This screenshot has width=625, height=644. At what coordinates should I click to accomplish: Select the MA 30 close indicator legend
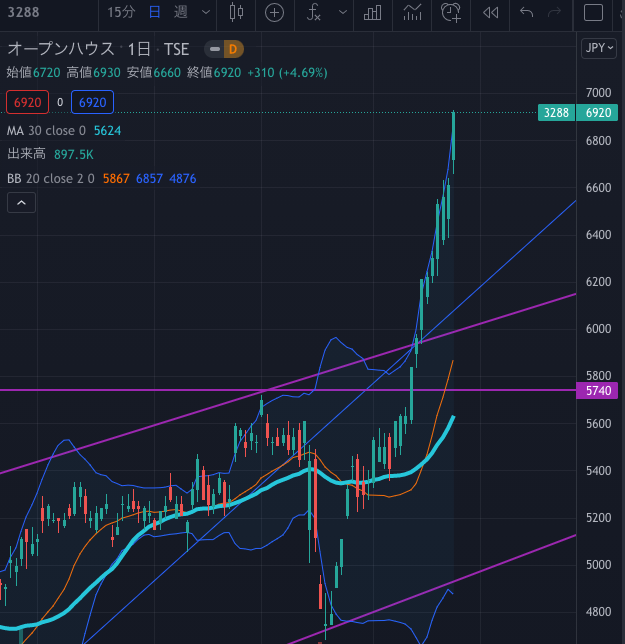point(46,131)
